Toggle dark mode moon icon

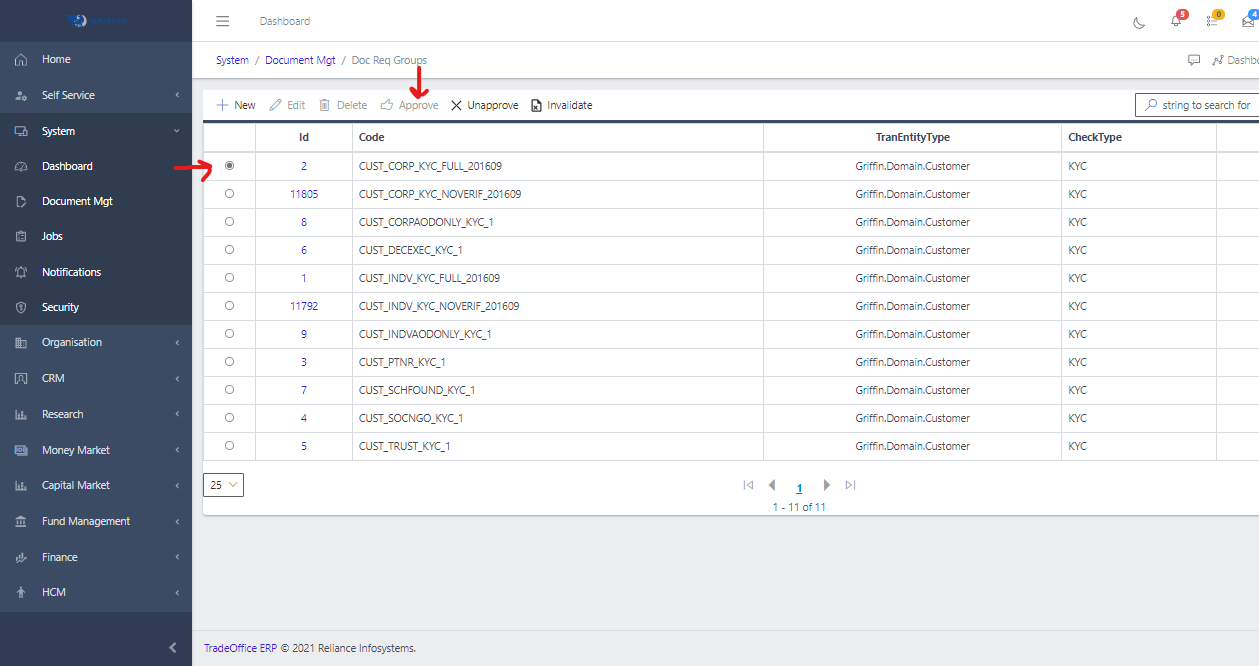(x=1139, y=22)
